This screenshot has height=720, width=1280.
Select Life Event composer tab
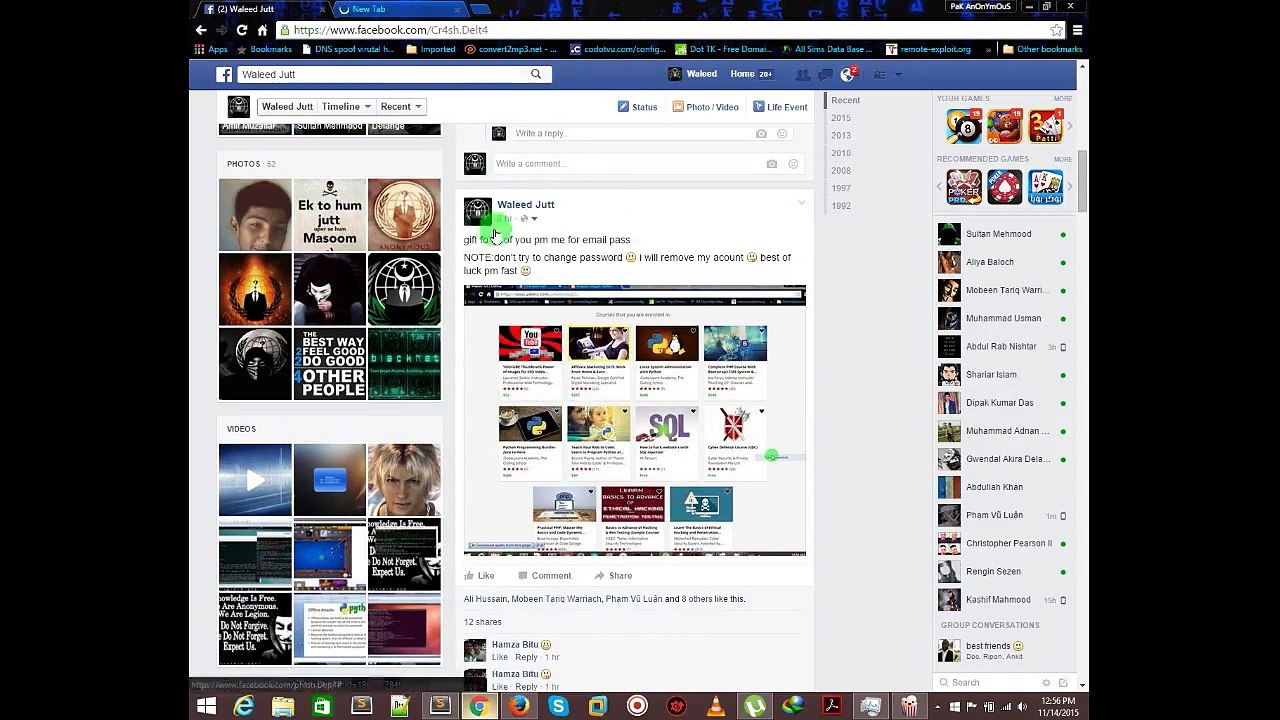tap(780, 107)
